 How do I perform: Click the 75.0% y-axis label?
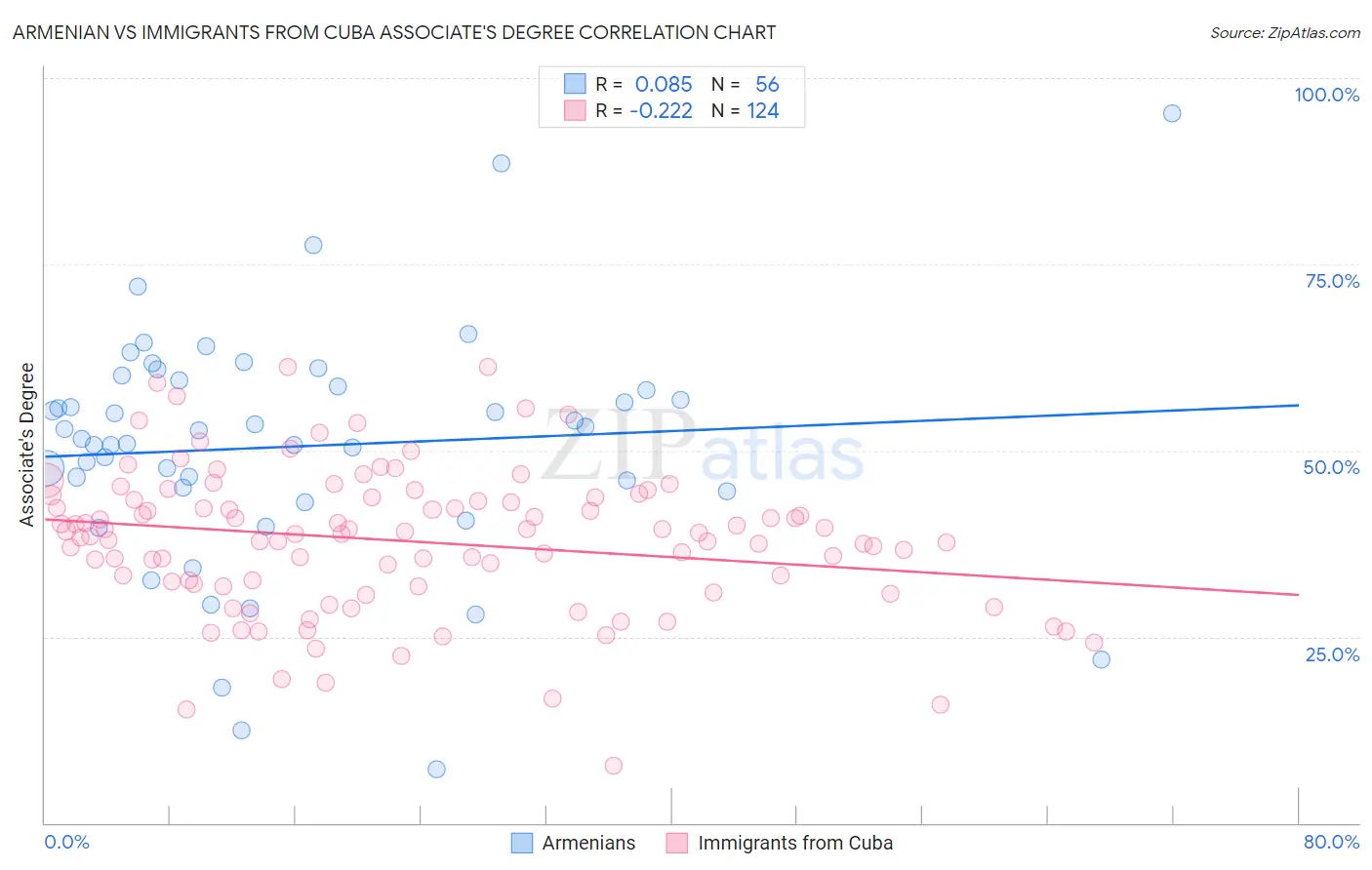(x=1332, y=281)
